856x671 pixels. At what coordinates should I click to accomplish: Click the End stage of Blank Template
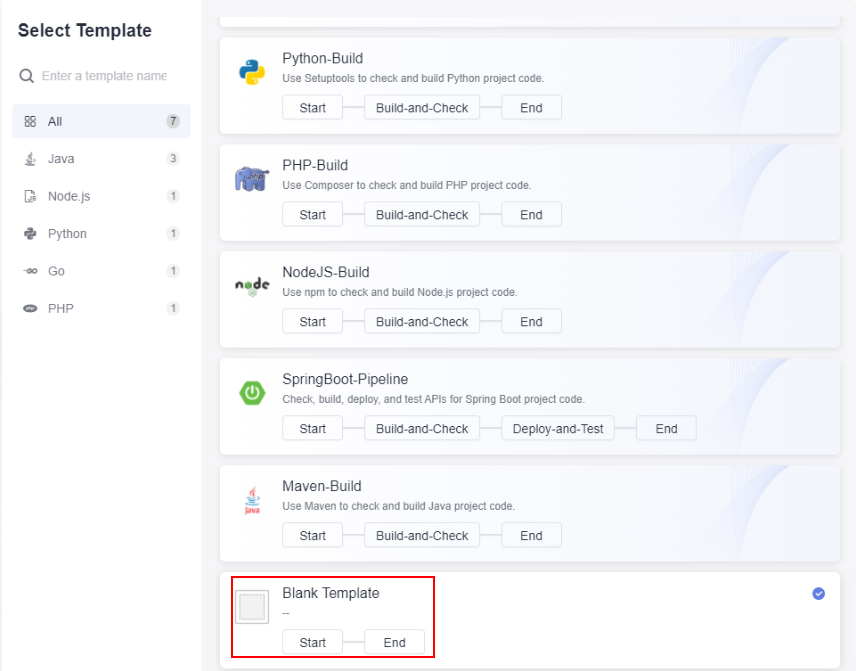click(394, 643)
